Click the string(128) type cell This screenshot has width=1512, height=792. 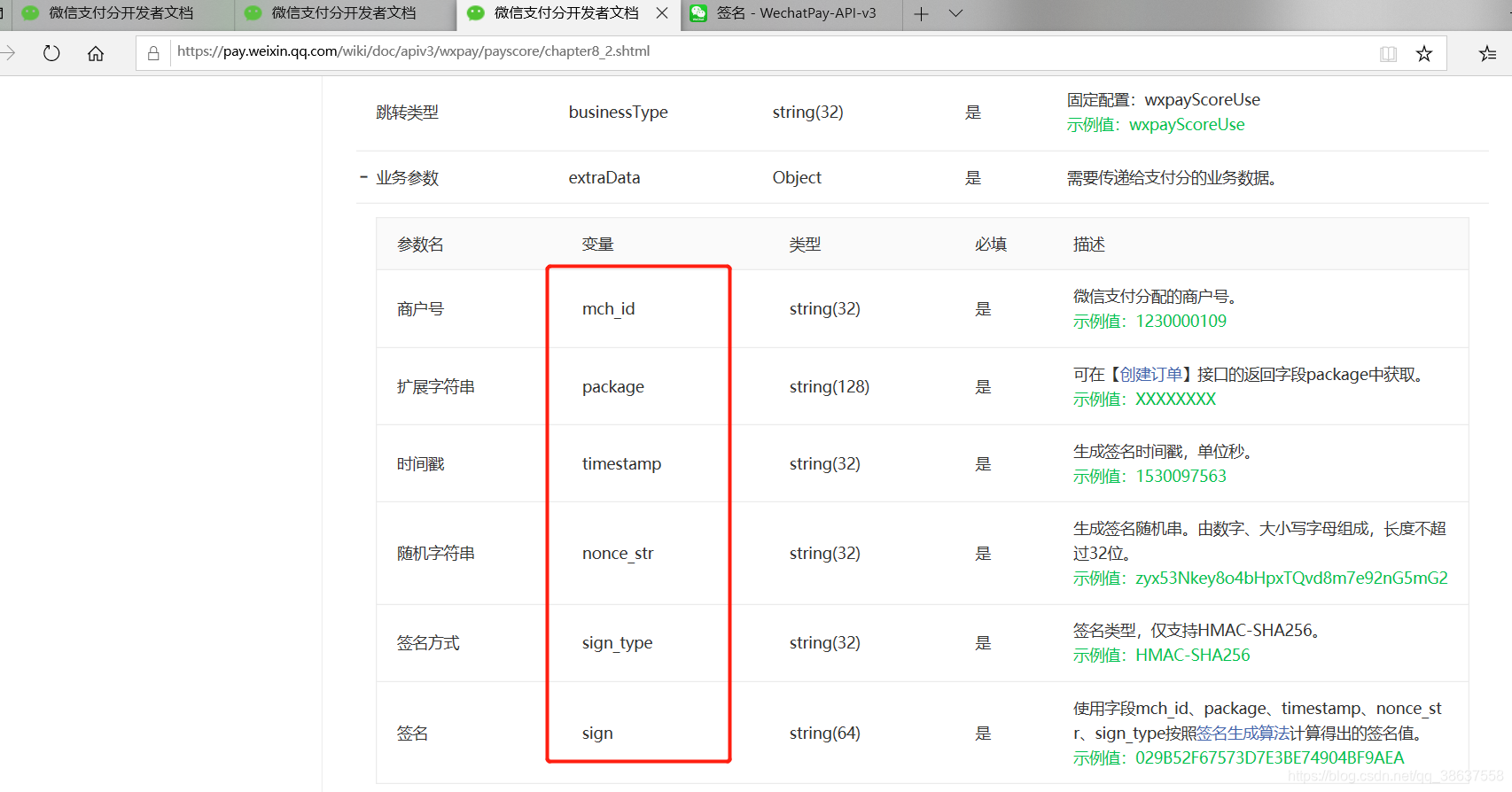tap(830, 387)
